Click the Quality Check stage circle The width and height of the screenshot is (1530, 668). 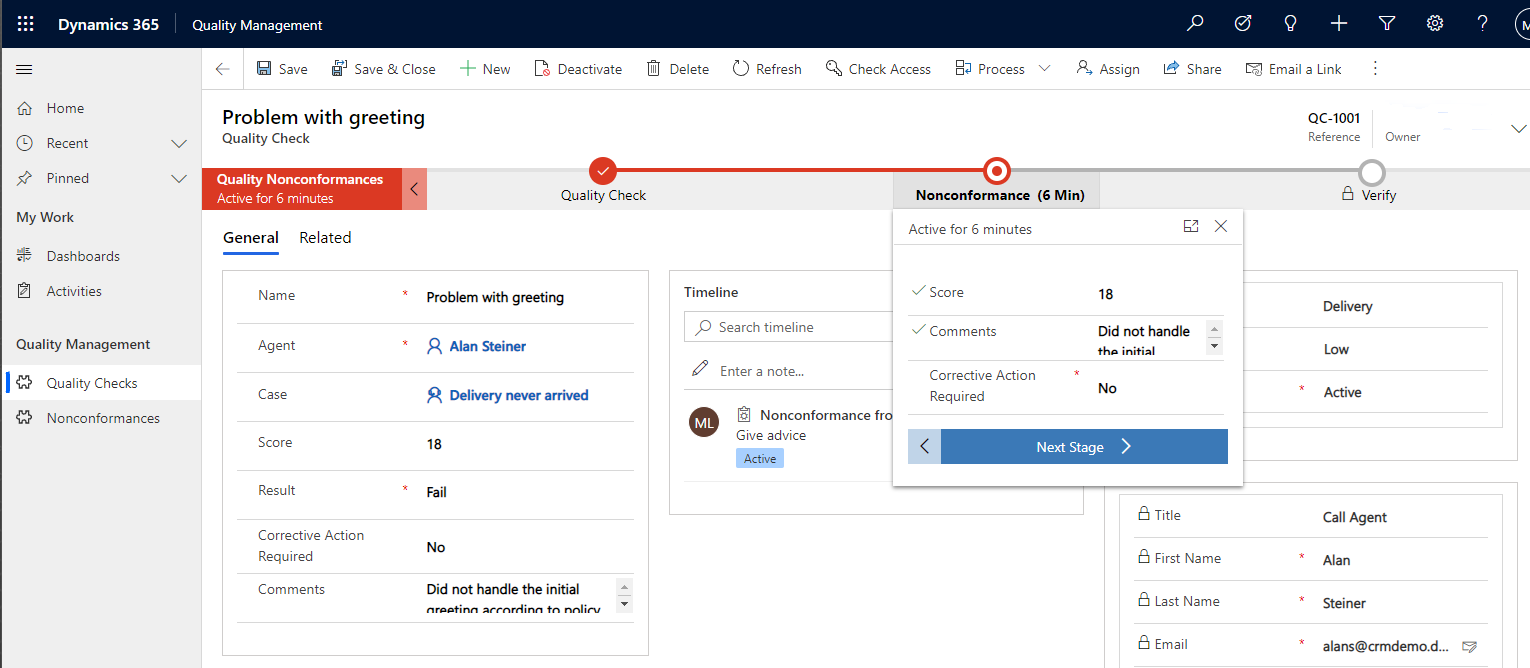coord(603,170)
